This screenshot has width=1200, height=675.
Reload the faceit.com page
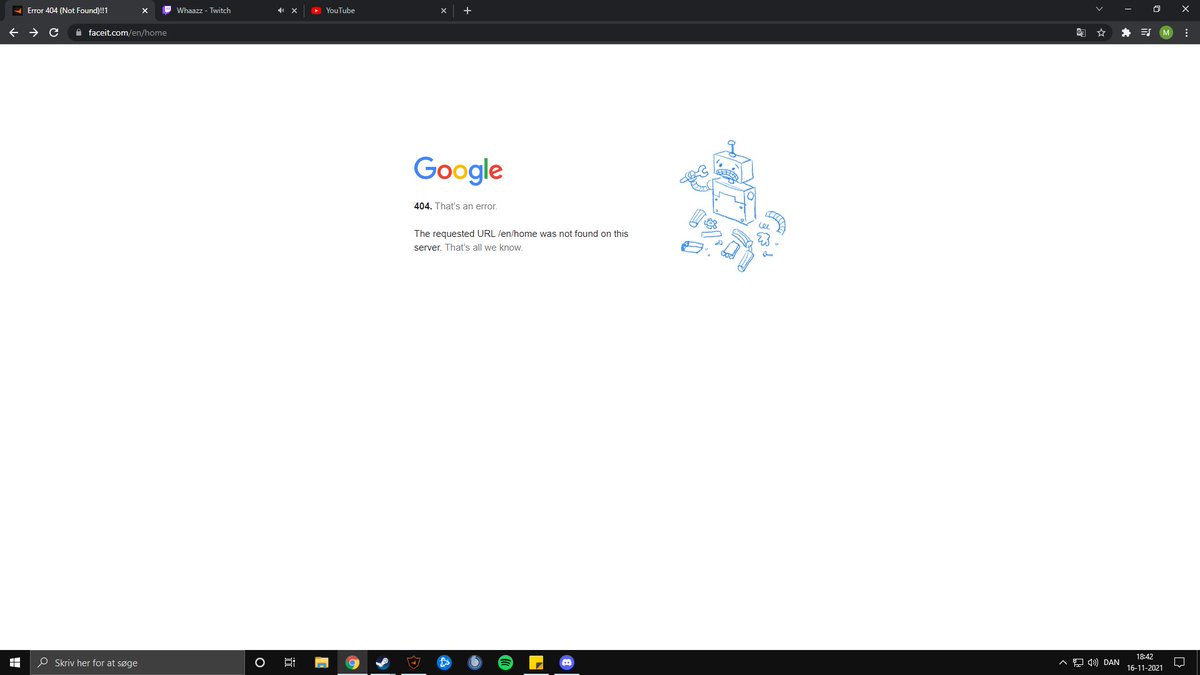(53, 32)
